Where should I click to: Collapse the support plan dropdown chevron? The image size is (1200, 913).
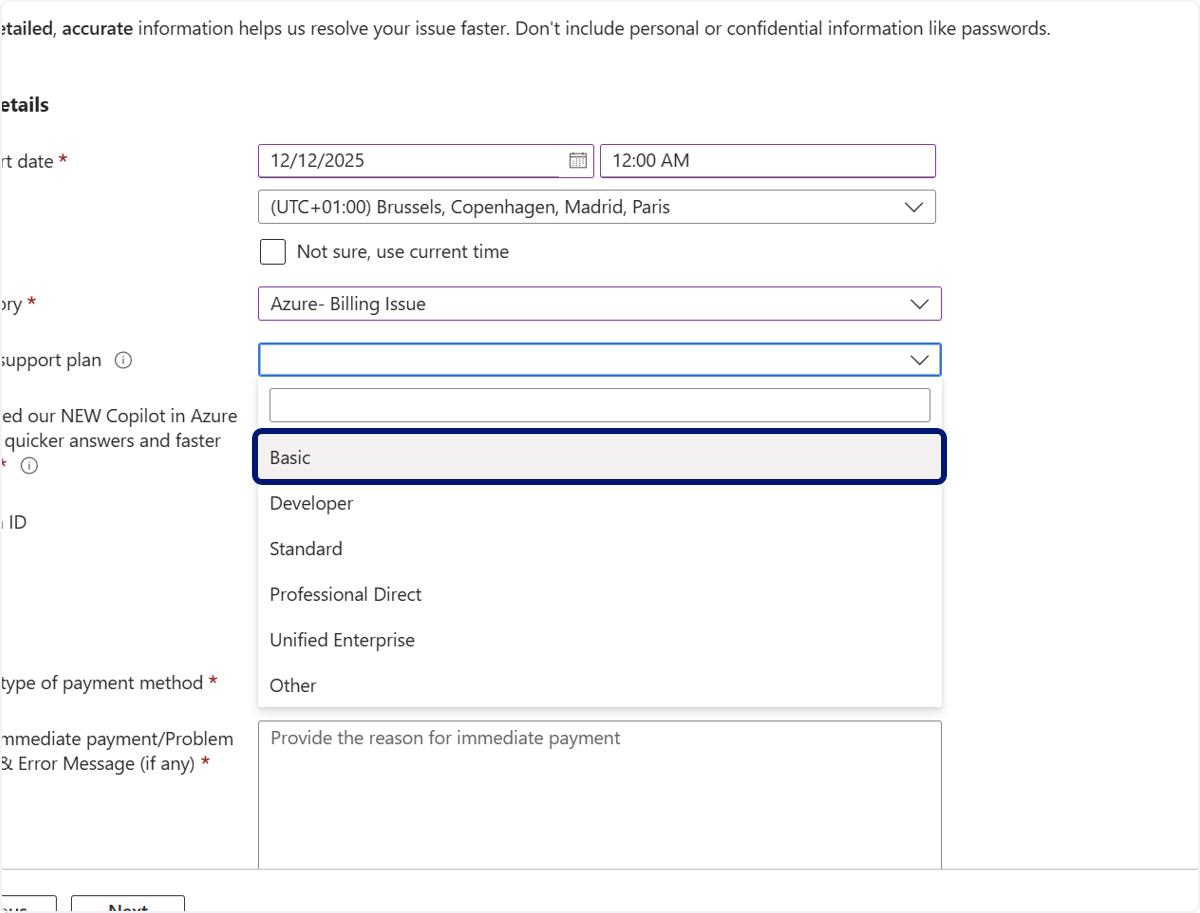(919, 360)
